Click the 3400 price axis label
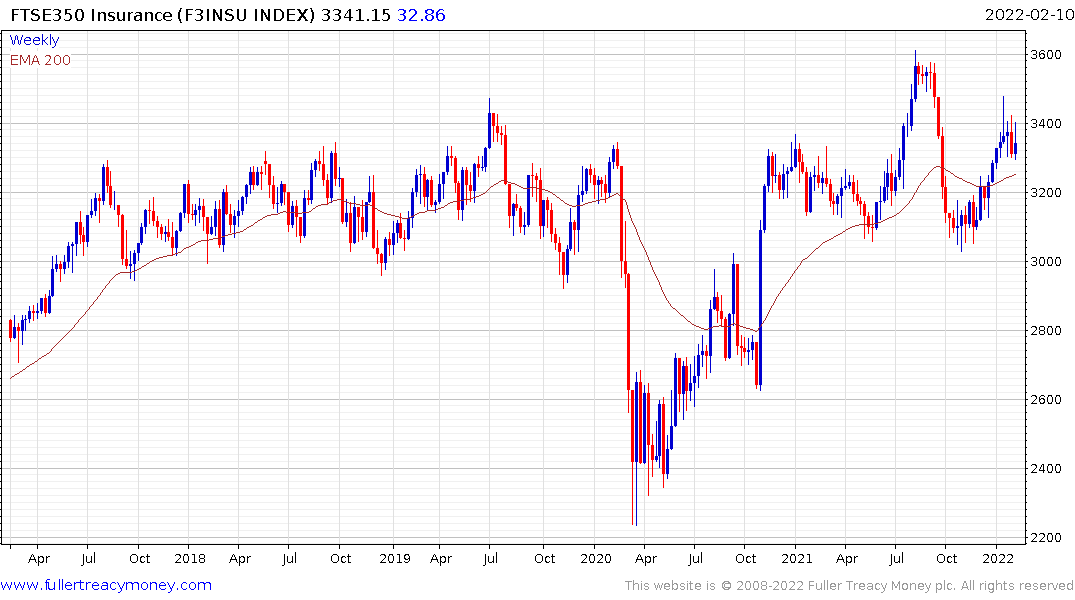The image size is (1075, 600). click(x=1046, y=124)
